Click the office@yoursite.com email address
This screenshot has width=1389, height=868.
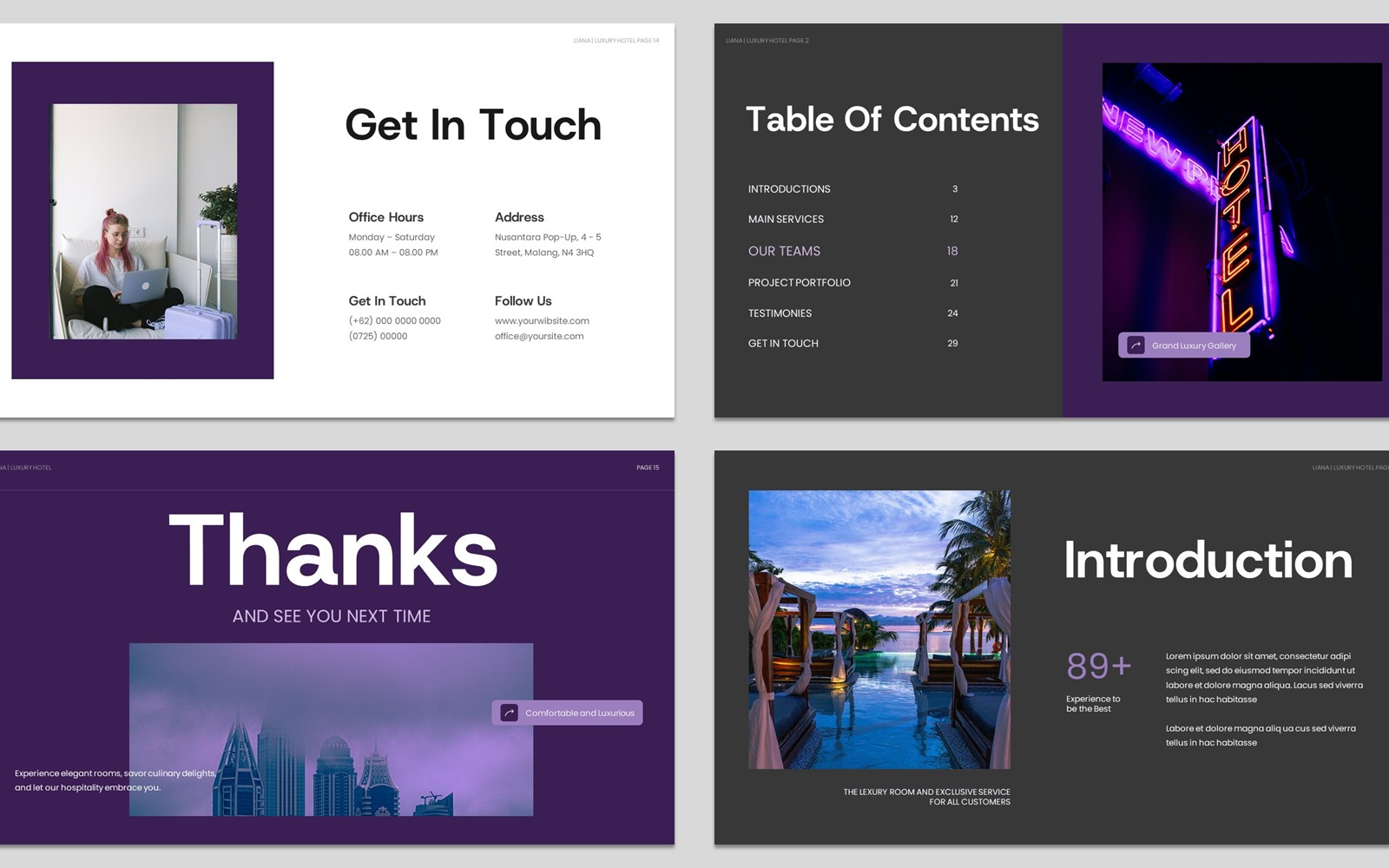coord(539,337)
